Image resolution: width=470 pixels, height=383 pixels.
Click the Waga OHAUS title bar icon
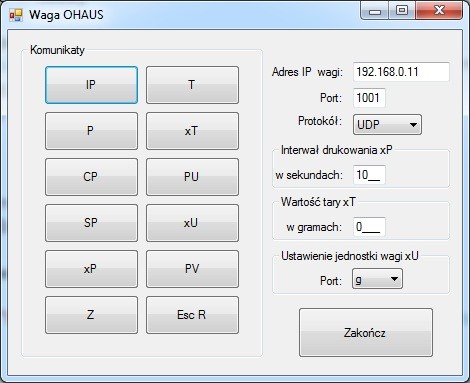[x=16, y=15]
